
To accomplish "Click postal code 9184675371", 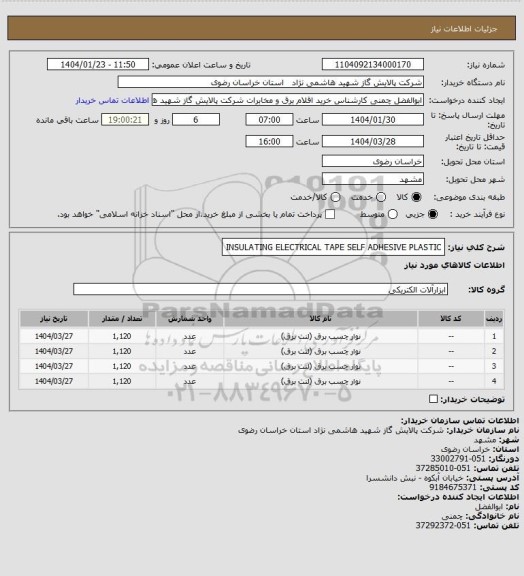I will [x=453, y=487].
